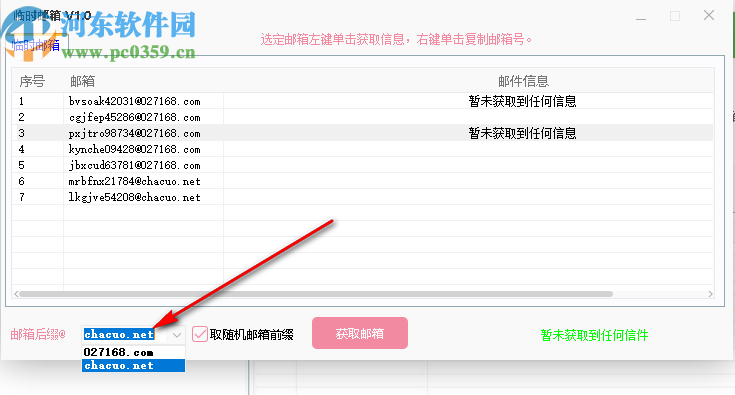This screenshot has height=395, width=735.
Task: Click the green status text 暂未获取到任何信件
Action: [x=594, y=335]
